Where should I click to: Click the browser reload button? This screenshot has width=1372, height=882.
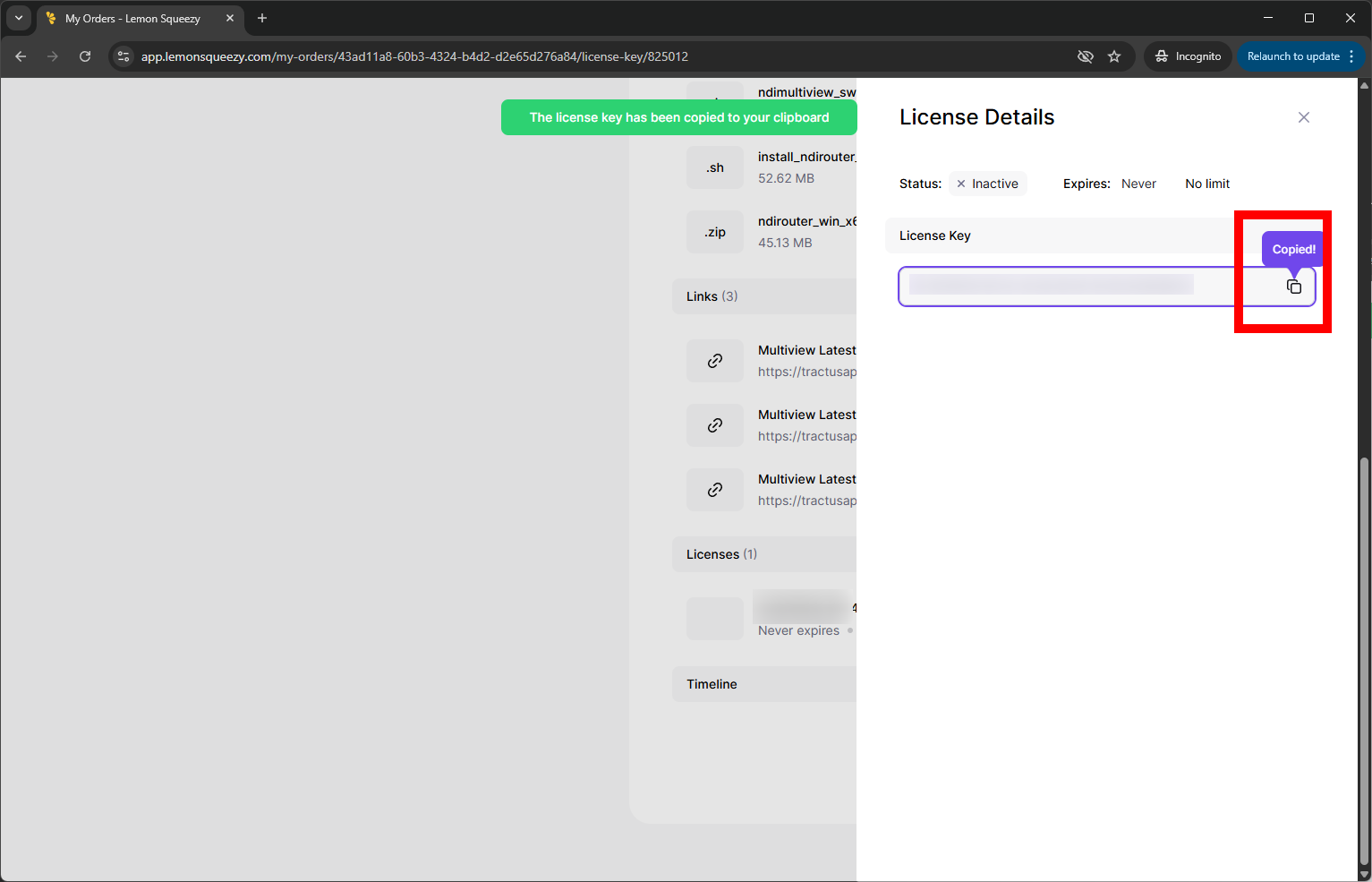coord(85,56)
